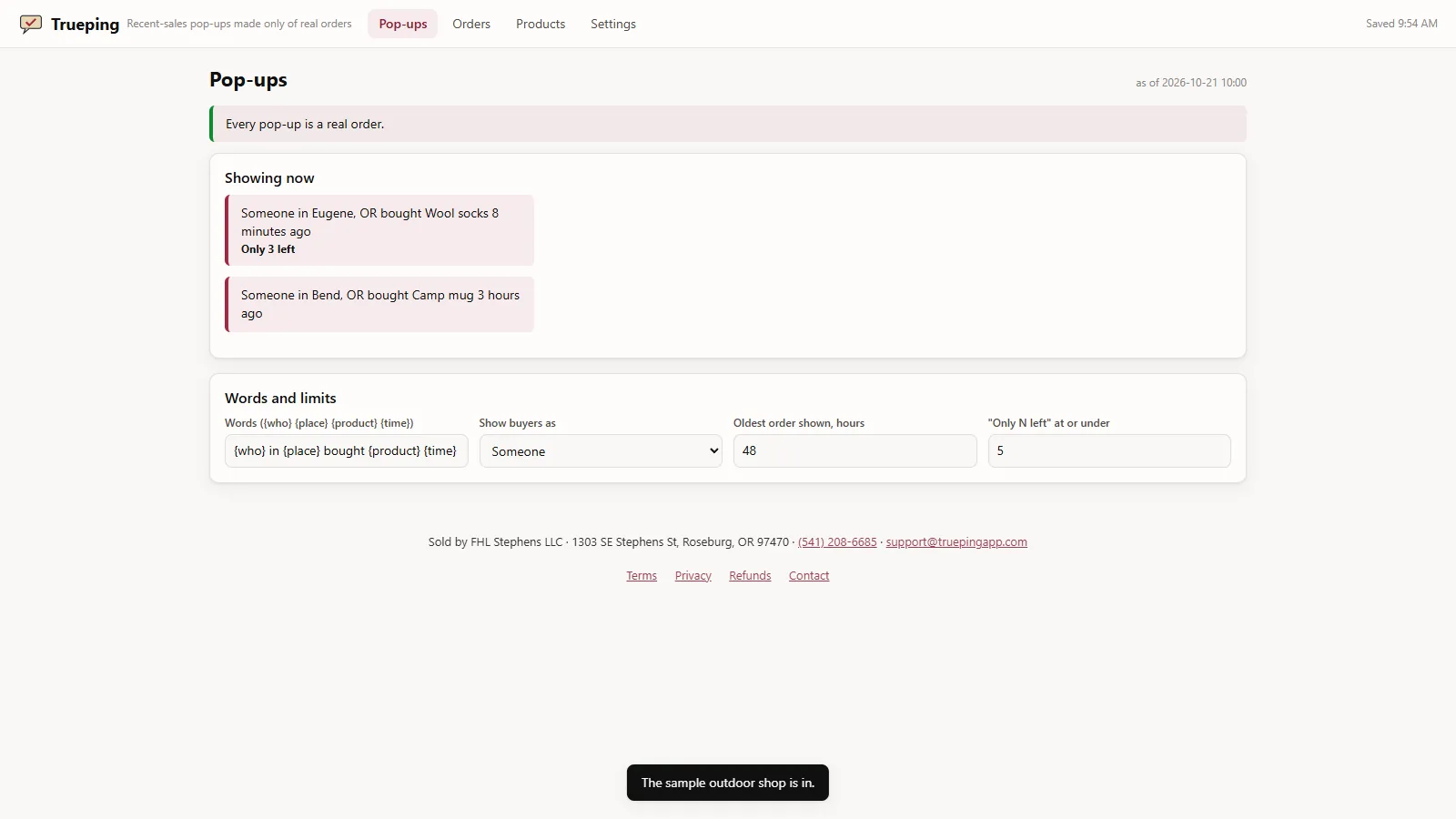Click the Showing now heading
Image resolution: width=1456 pixels, height=819 pixels.
point(269,178)
